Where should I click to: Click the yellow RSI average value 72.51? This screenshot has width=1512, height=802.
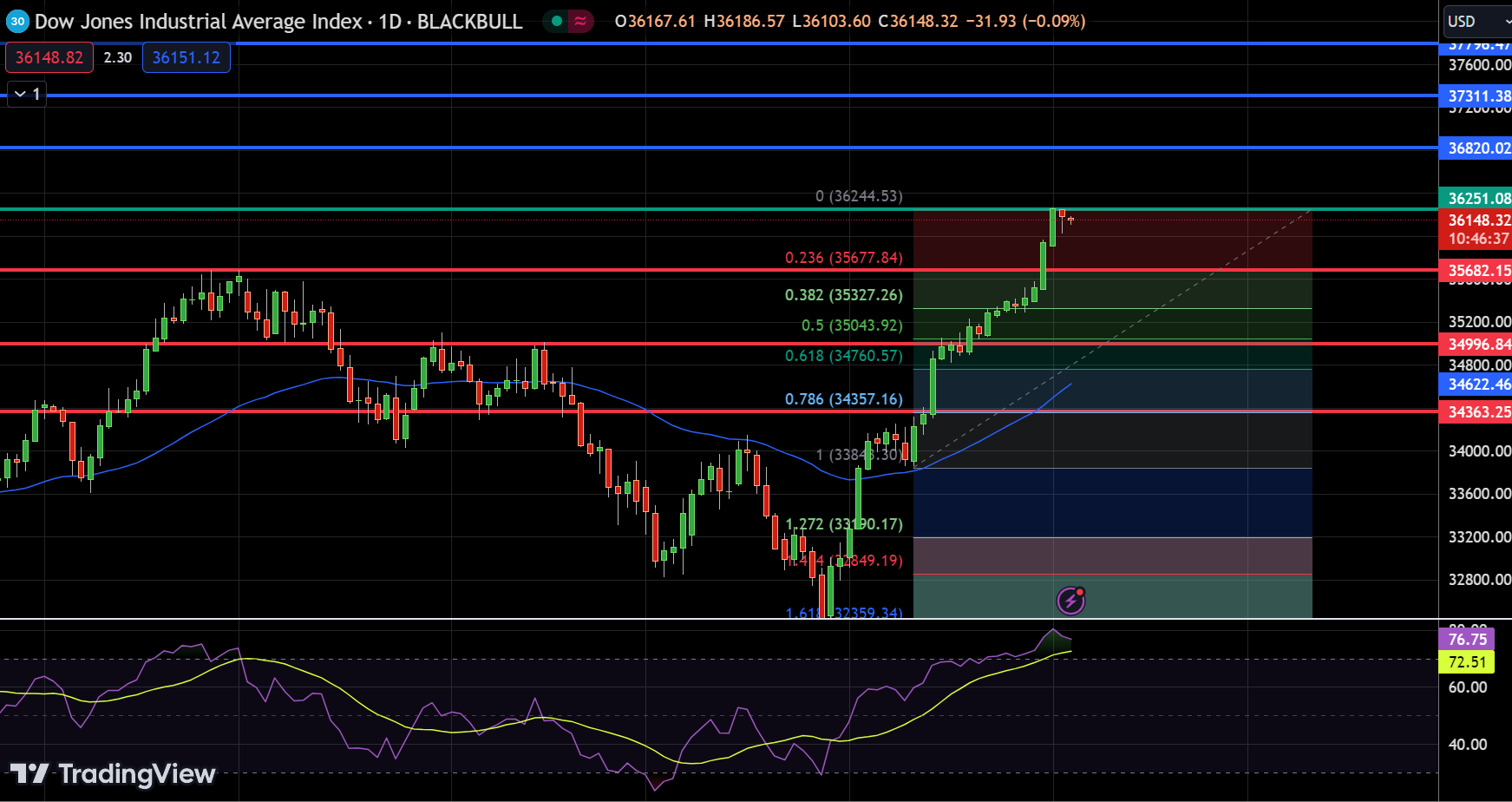click(x=1467, y=662)
